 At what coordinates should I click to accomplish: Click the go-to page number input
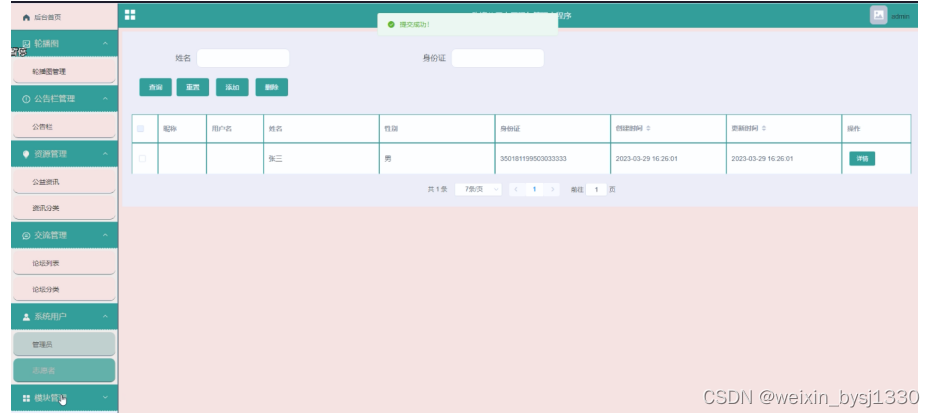[596, 189]
